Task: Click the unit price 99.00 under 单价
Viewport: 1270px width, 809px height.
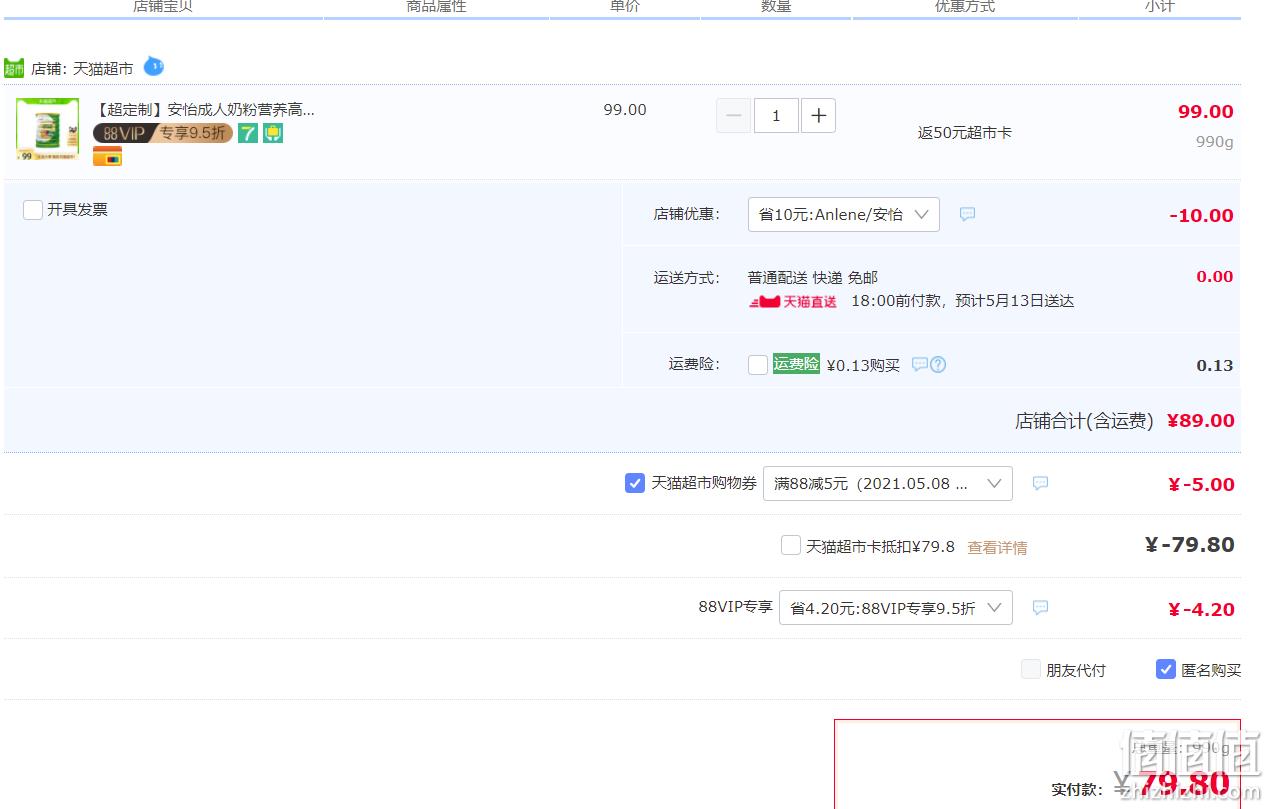Action: point(625,110)
